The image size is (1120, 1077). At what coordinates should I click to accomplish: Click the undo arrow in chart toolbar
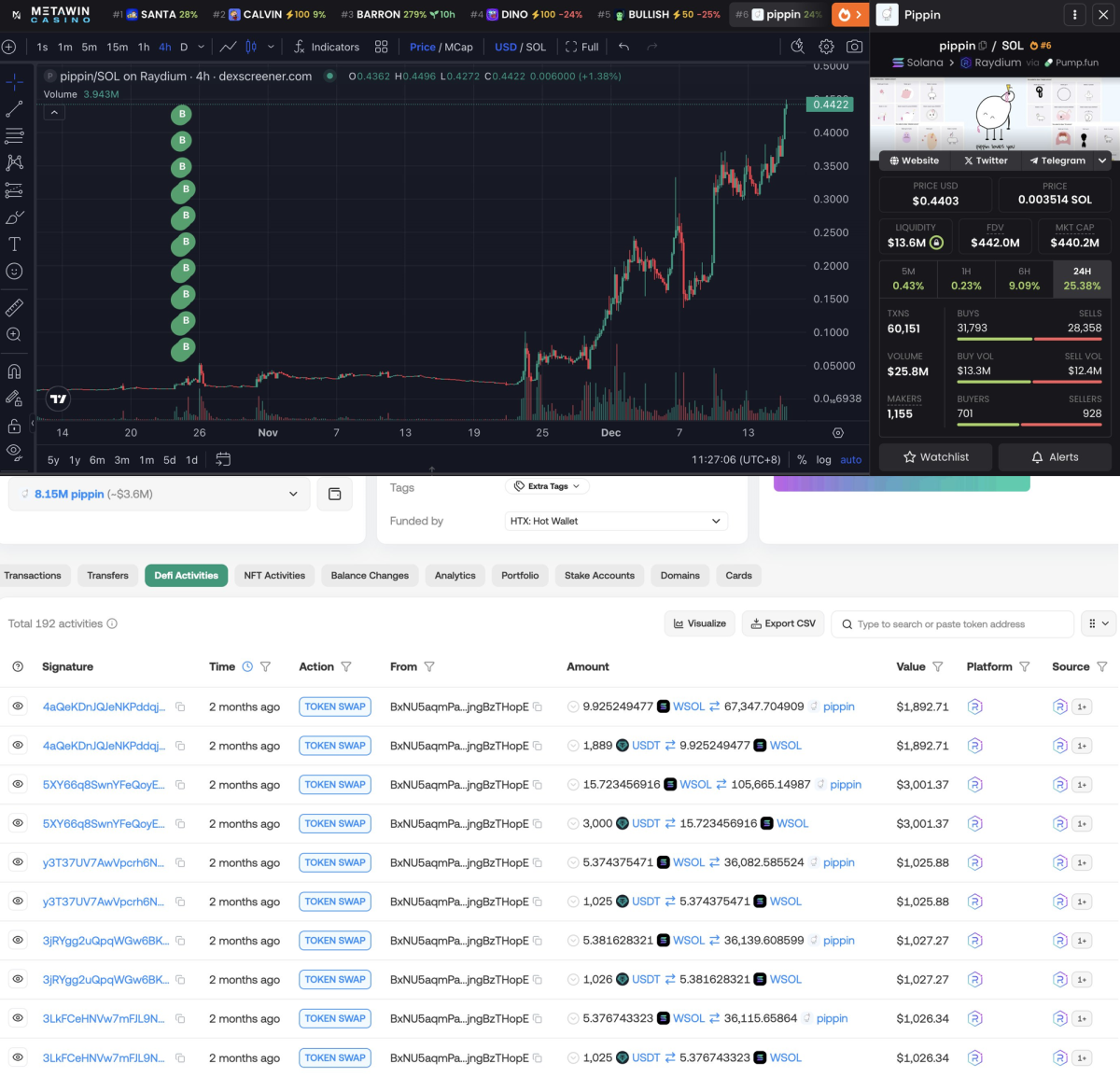[623, 47]
